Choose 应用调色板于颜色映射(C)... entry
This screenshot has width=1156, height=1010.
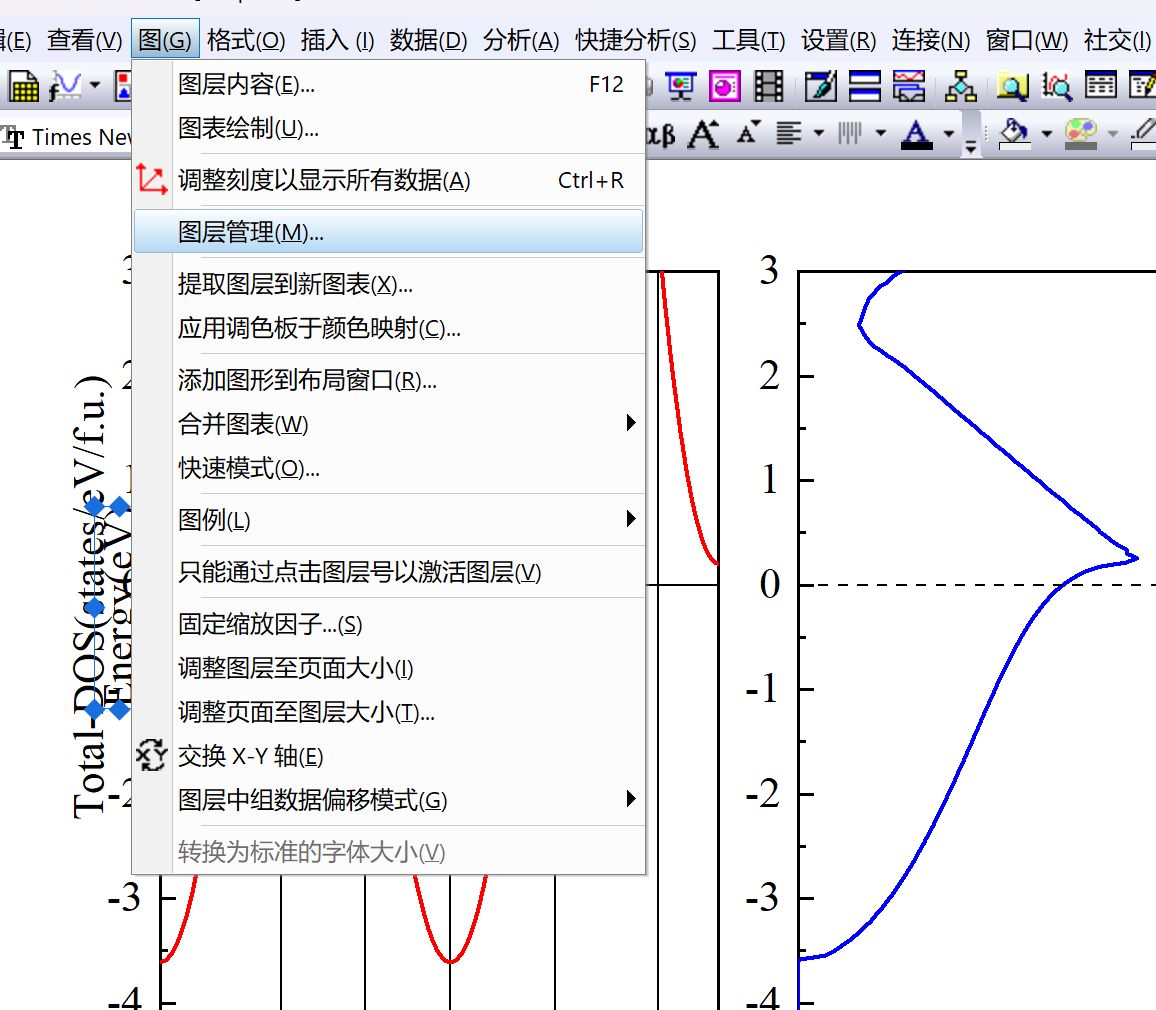click(389, 328)
